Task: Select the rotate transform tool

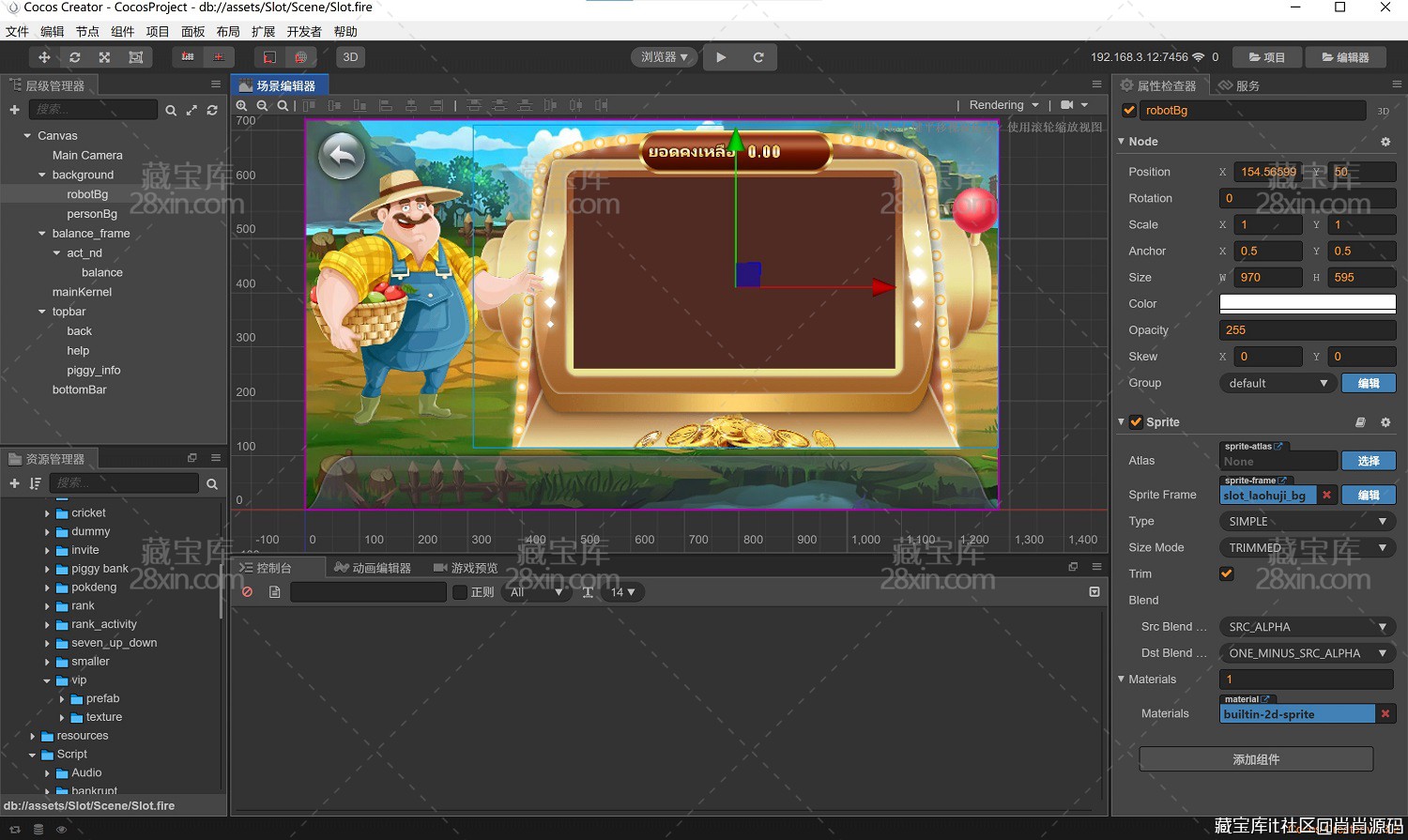Action: click(x=75, y=57)
